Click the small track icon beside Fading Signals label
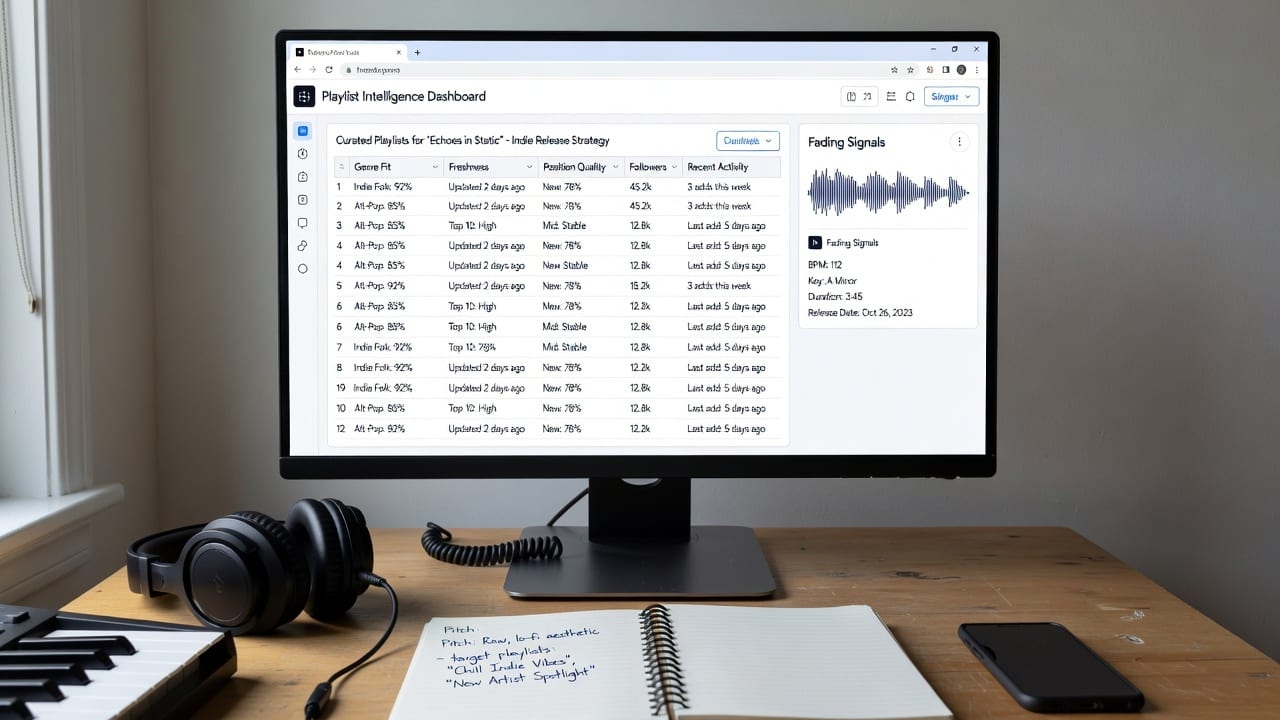The width and height of the screenshot is (1280, 720). pyautogui.click(x=814, y=243)
